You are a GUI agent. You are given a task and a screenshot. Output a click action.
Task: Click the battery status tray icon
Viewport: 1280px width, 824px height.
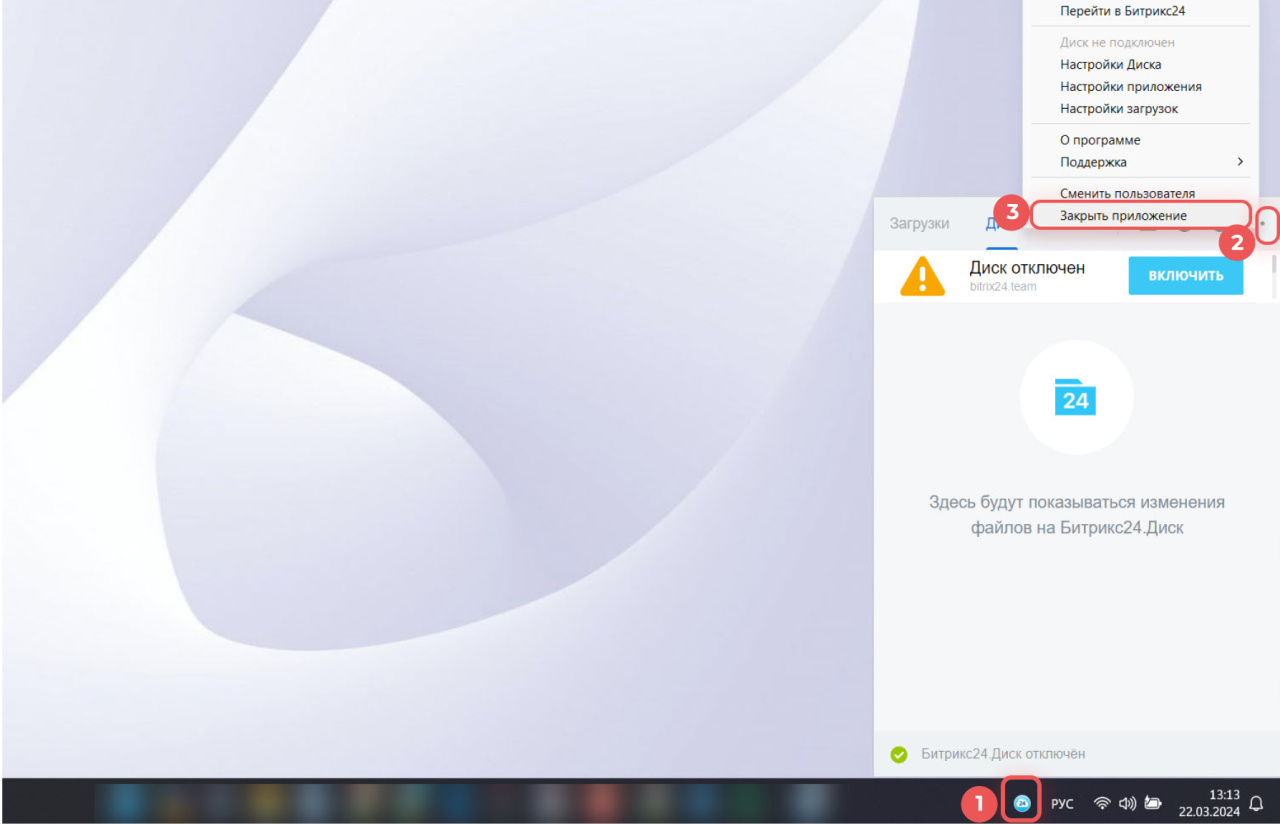click(1154, 803)
